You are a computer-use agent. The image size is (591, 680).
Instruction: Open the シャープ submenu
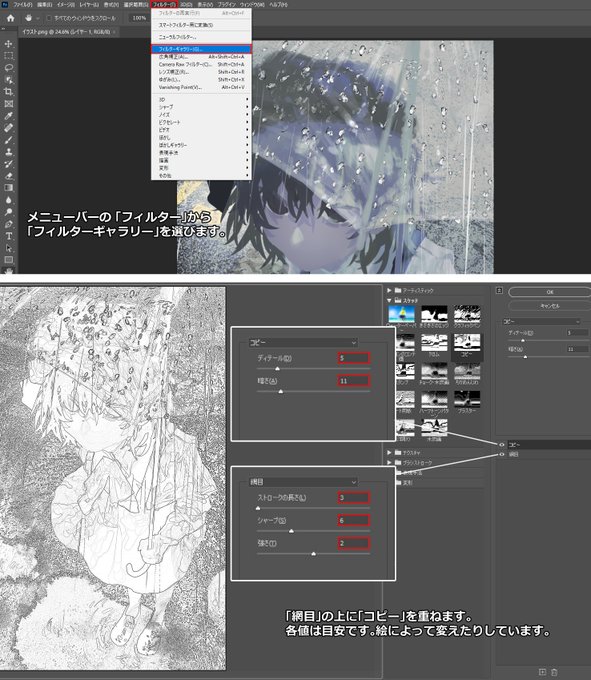point(201,107)
